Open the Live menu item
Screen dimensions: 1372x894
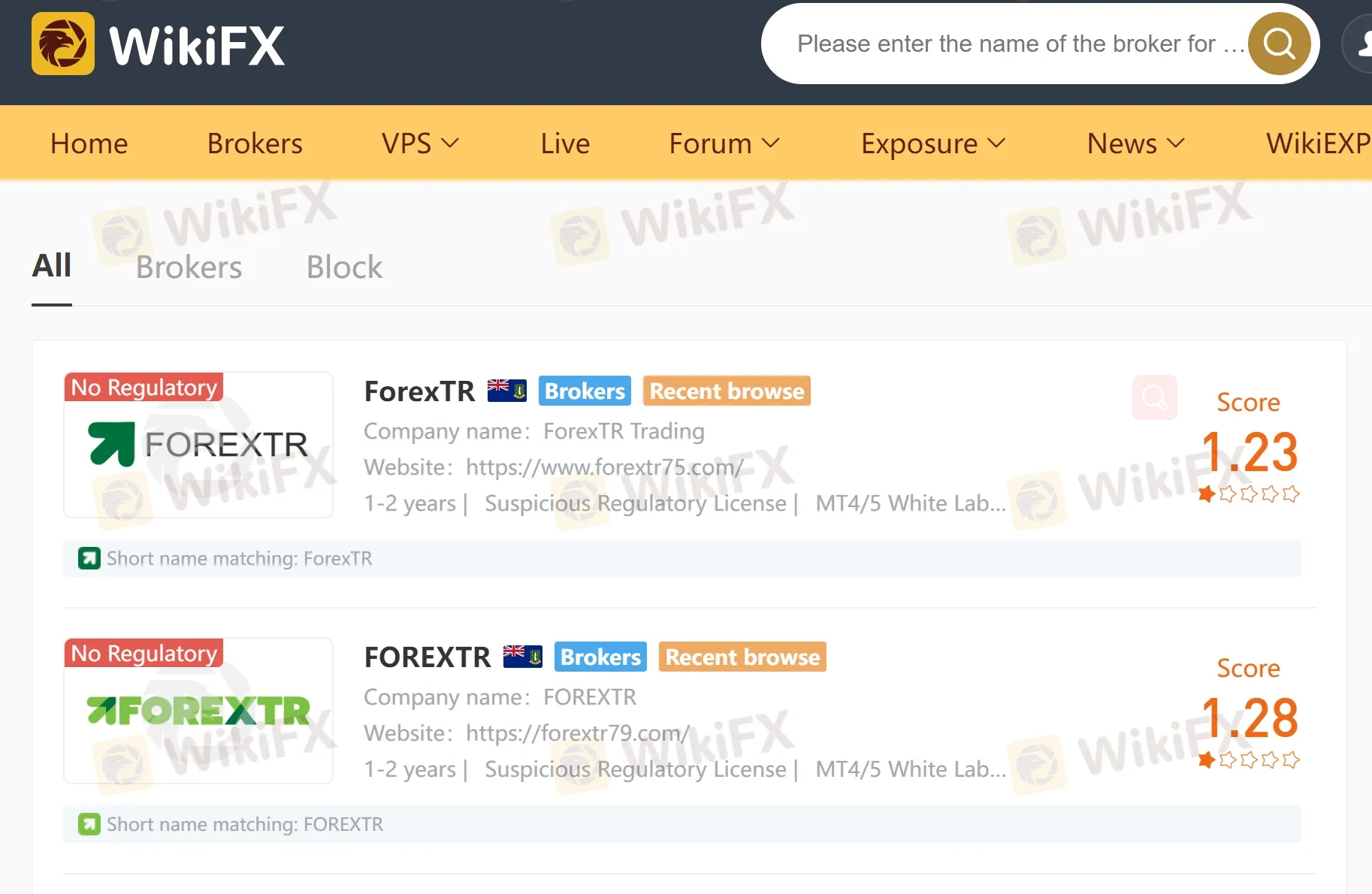click(565, 143)
